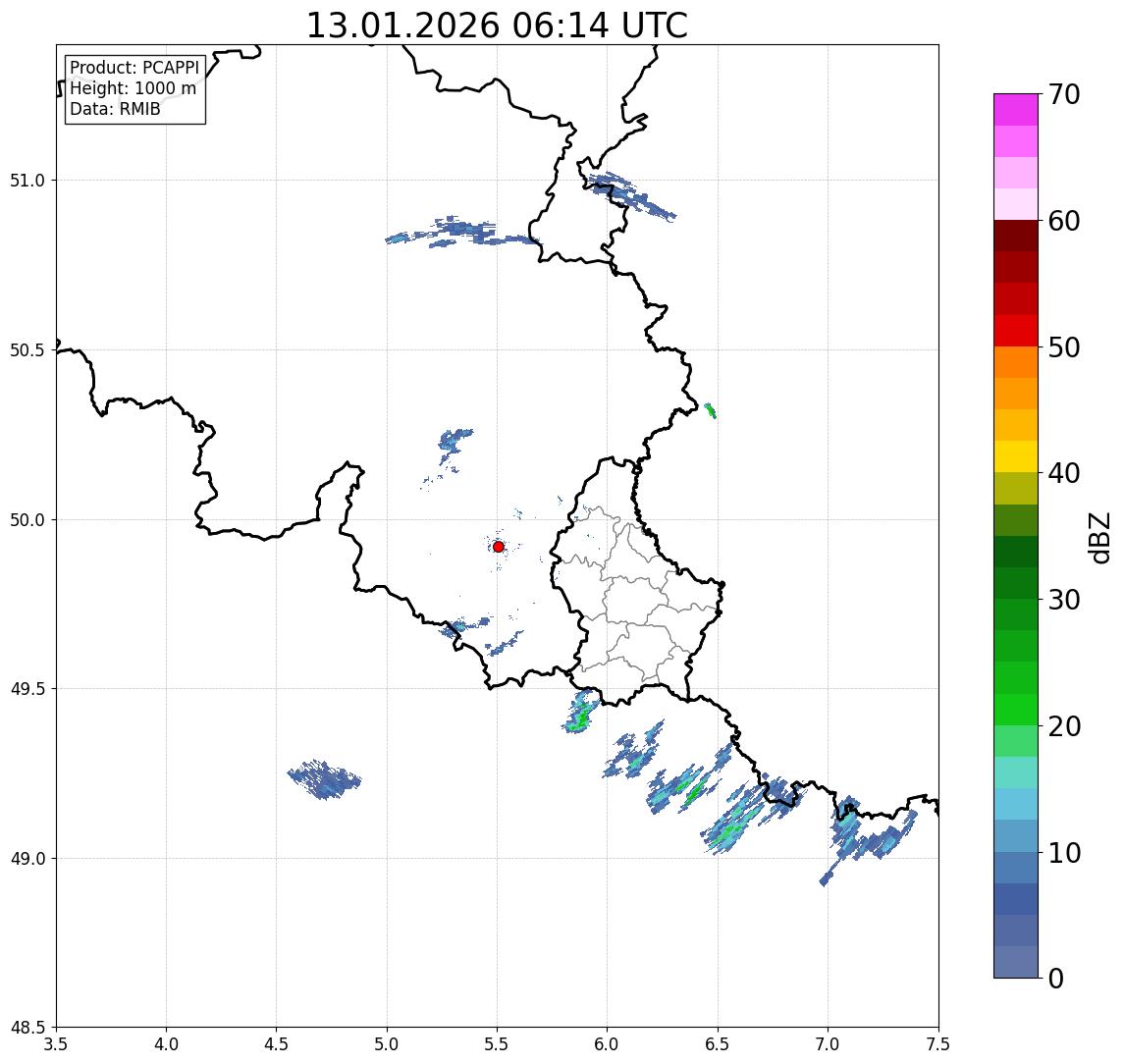Click the green echo cell near 5.9E 49.45N
The image size is (1124, 1064).
point(581,712)
